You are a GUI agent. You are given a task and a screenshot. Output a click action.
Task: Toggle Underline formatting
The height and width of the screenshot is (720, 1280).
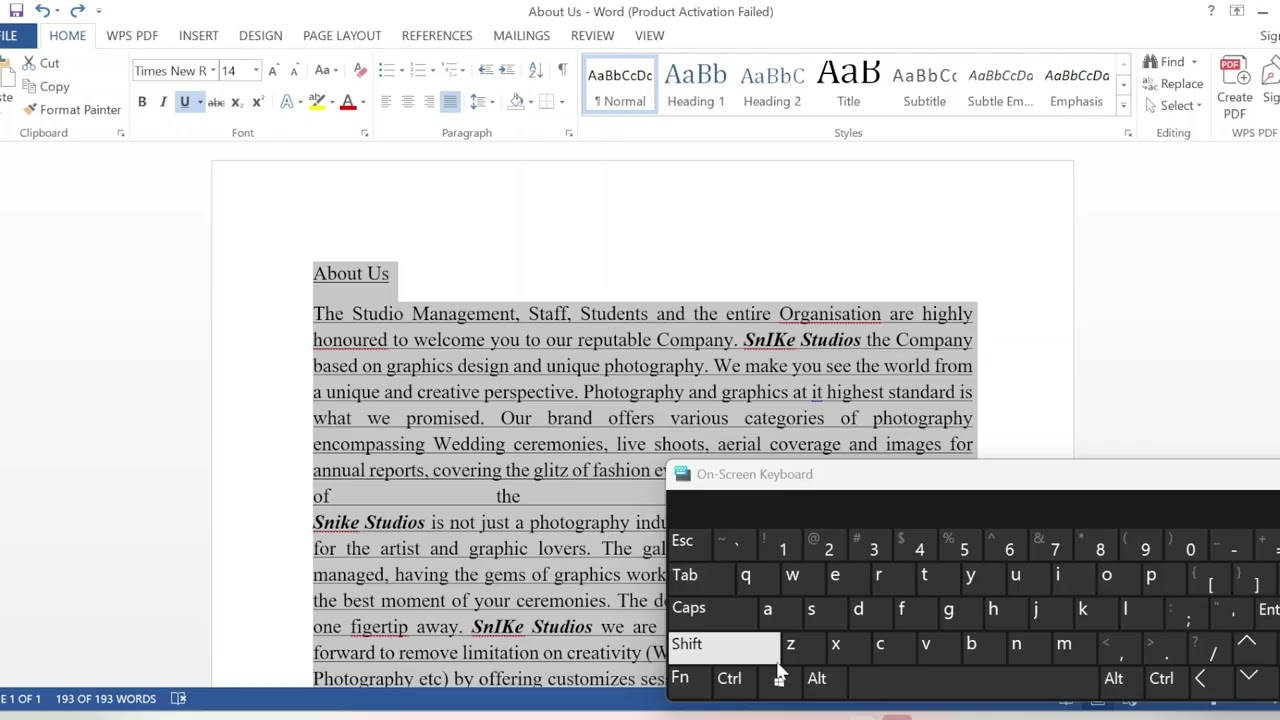click(184, 102)
